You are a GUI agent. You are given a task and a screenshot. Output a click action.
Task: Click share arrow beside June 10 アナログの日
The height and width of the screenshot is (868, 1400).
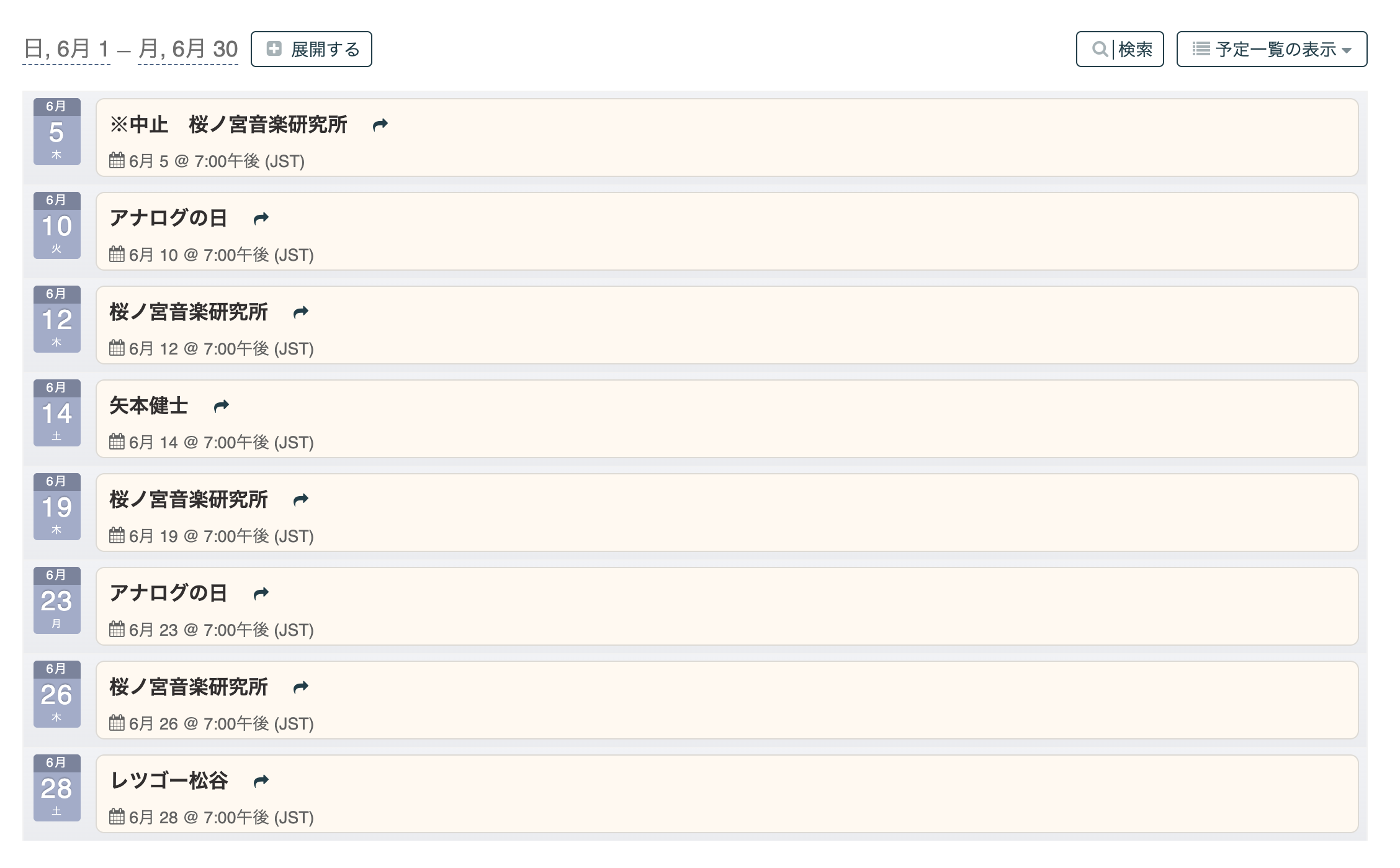pyautogui.click(x=261, y=218)
